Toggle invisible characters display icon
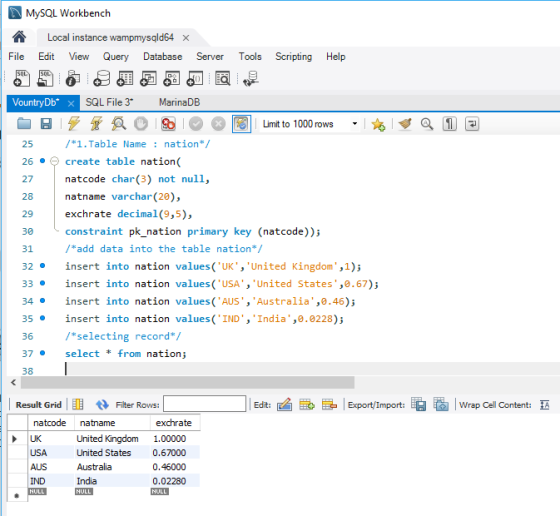 (x=449, y=124)
